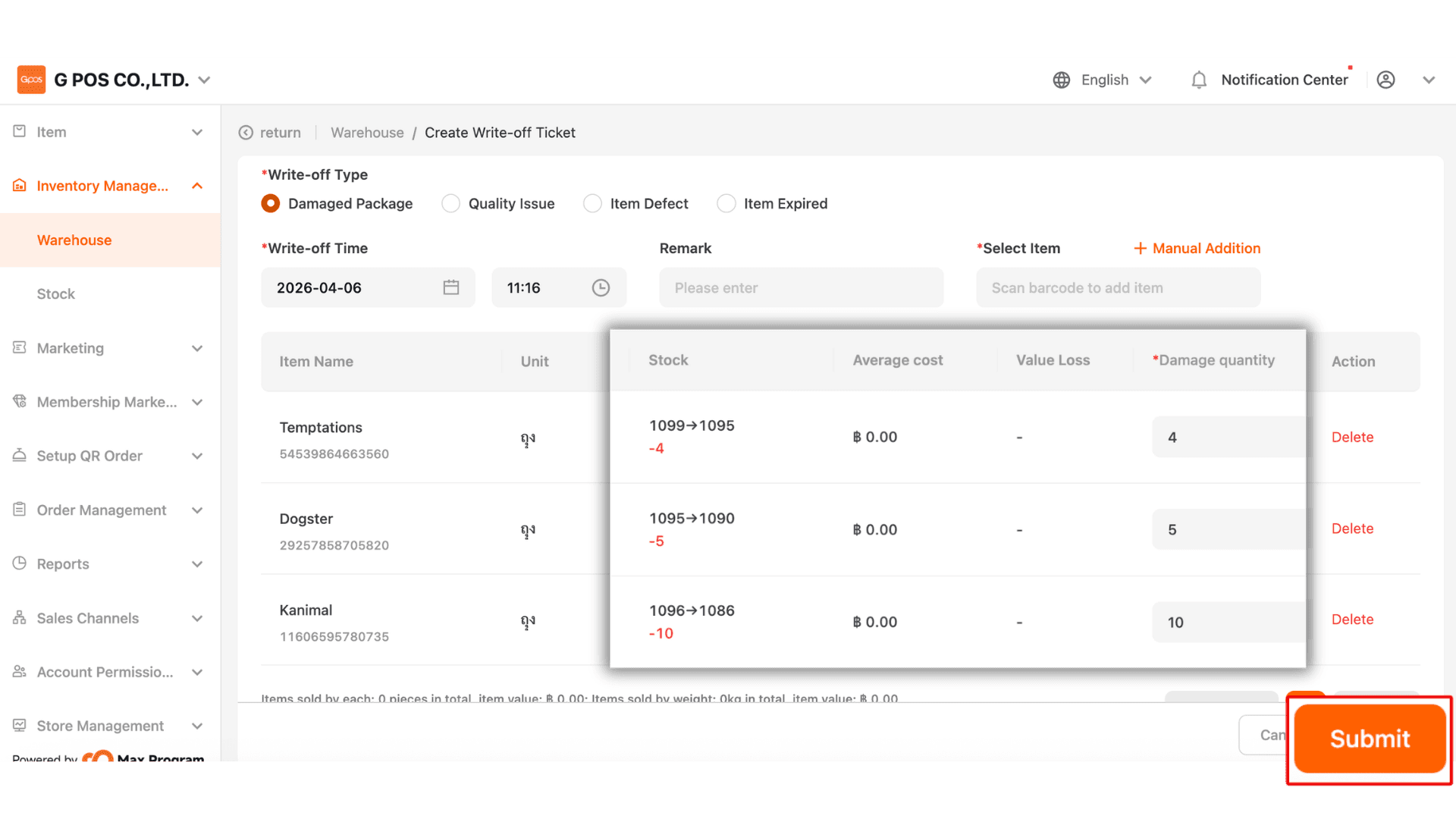Select the Warehouse sidebar item
The height and width of the screenshot is (819, 1456).
point(74,240)
